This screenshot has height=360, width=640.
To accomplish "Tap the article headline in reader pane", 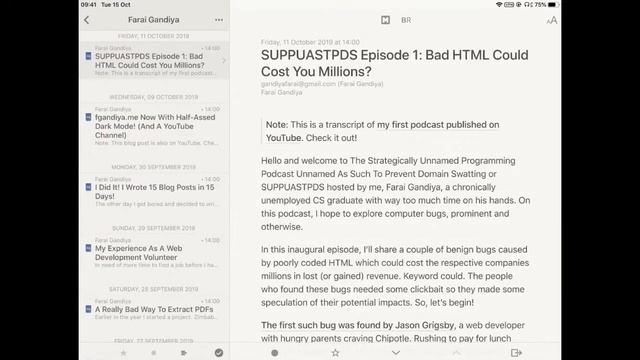I will (x=395, y=63).
